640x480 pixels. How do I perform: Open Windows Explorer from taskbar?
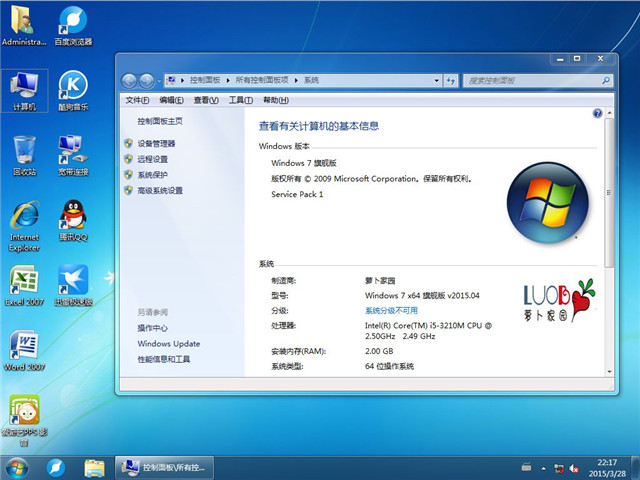tap(94, 468)
